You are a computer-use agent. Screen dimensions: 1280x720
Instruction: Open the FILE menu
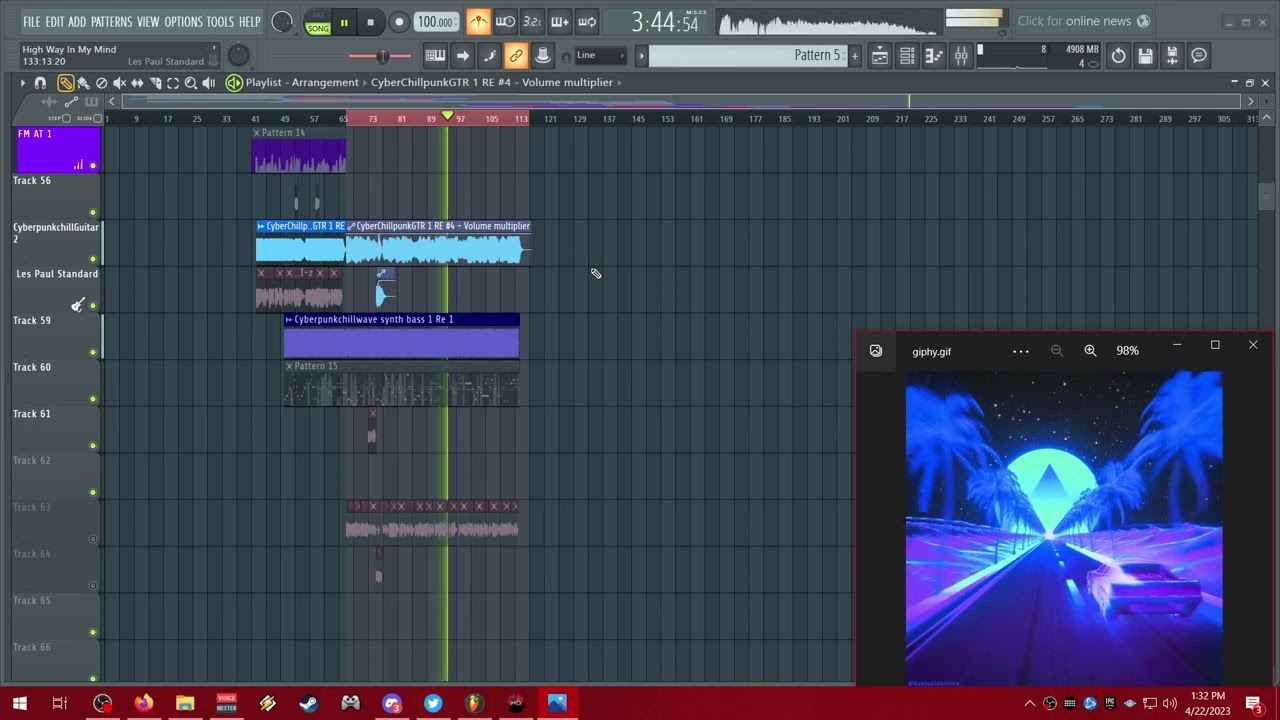(32, 22)
